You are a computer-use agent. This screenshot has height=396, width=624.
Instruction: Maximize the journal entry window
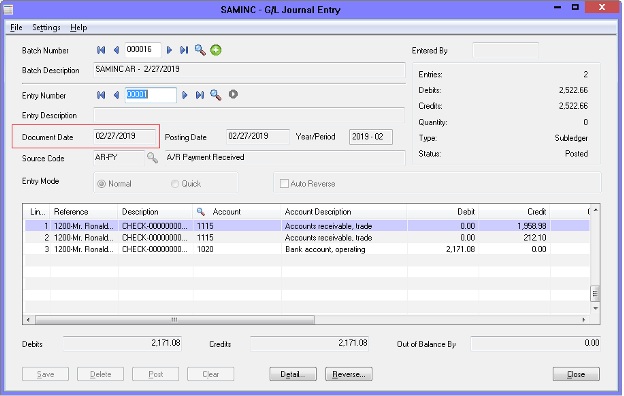pos(575,7)
